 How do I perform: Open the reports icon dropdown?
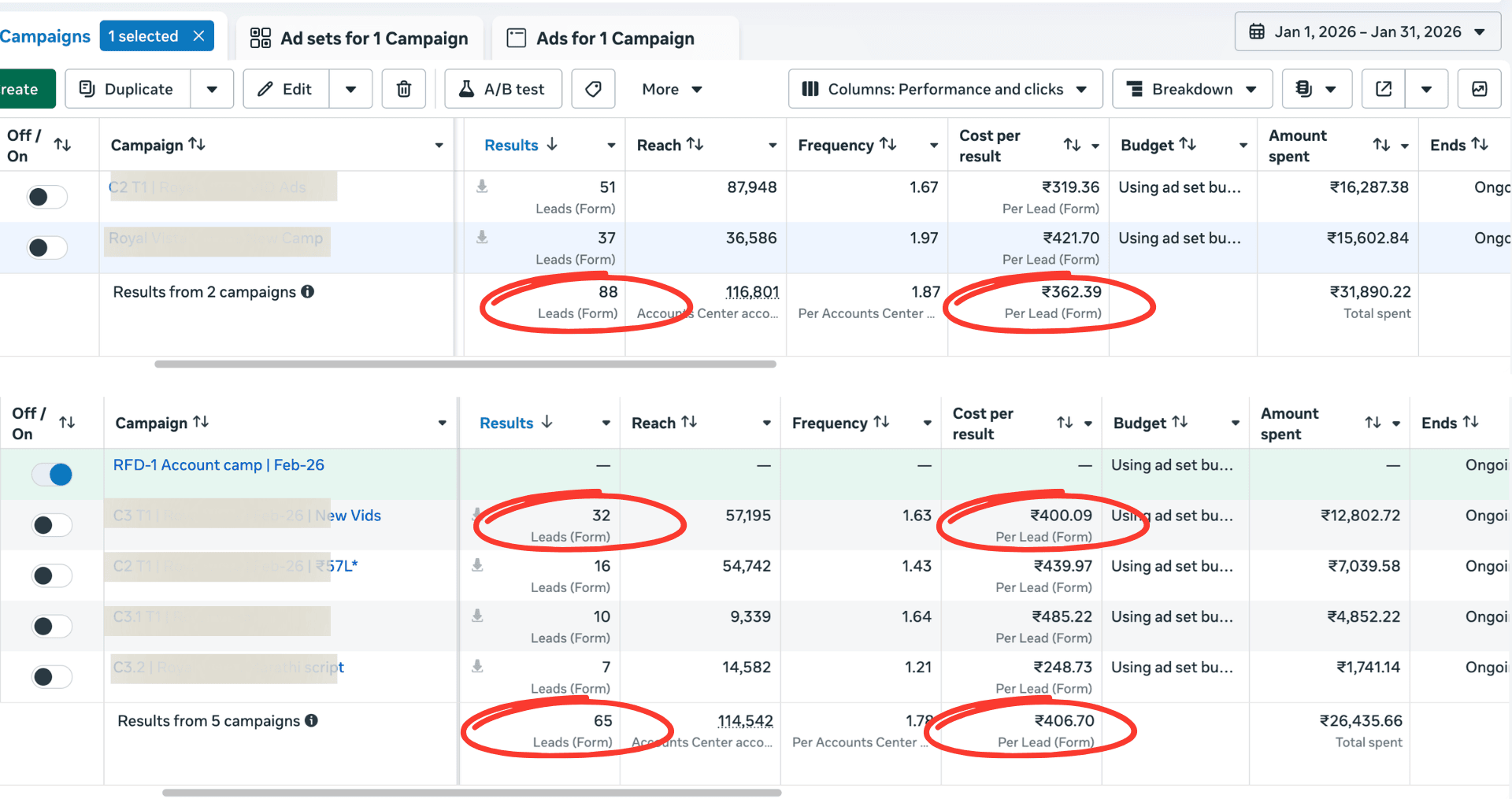tap(1317, 89)
